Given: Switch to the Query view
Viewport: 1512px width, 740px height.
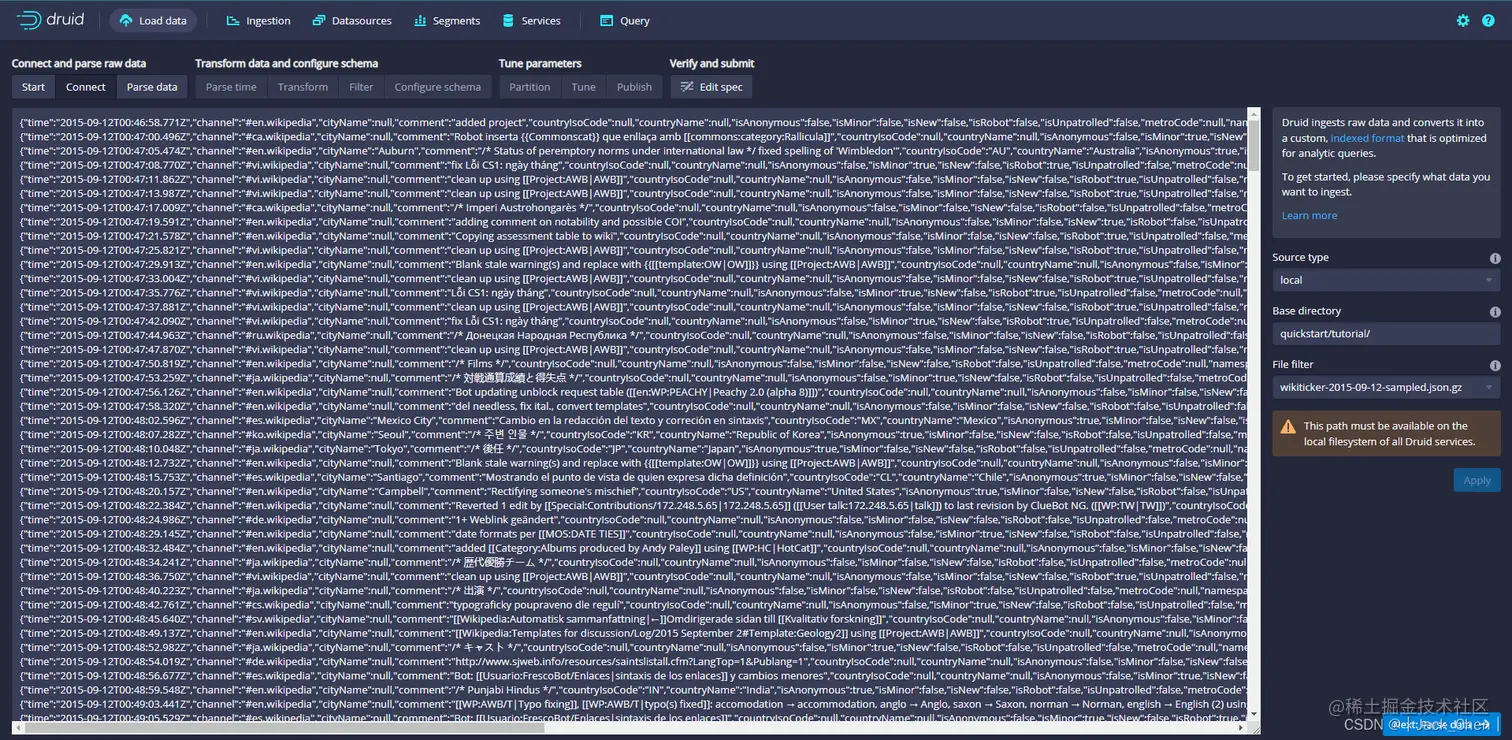Looking at the screenshot, I should point(625,20).
